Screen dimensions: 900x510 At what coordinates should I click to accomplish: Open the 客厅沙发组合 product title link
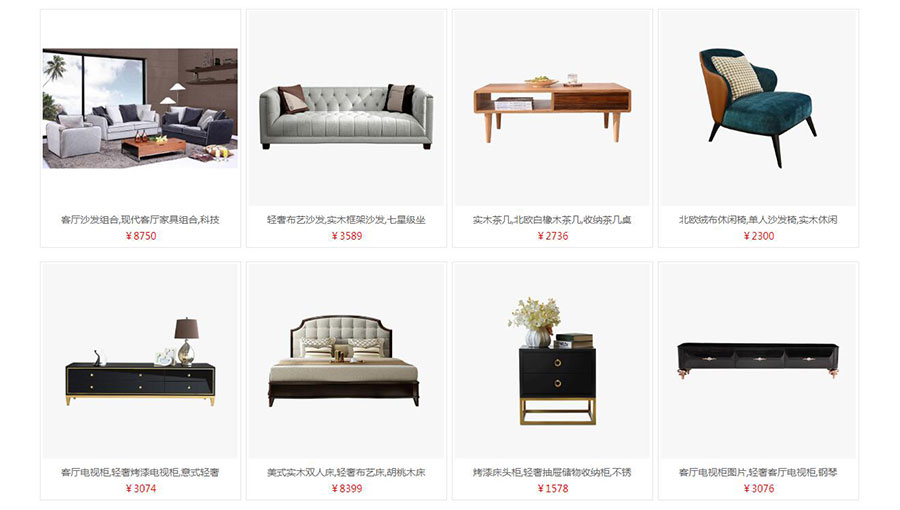tap(140, 220)
